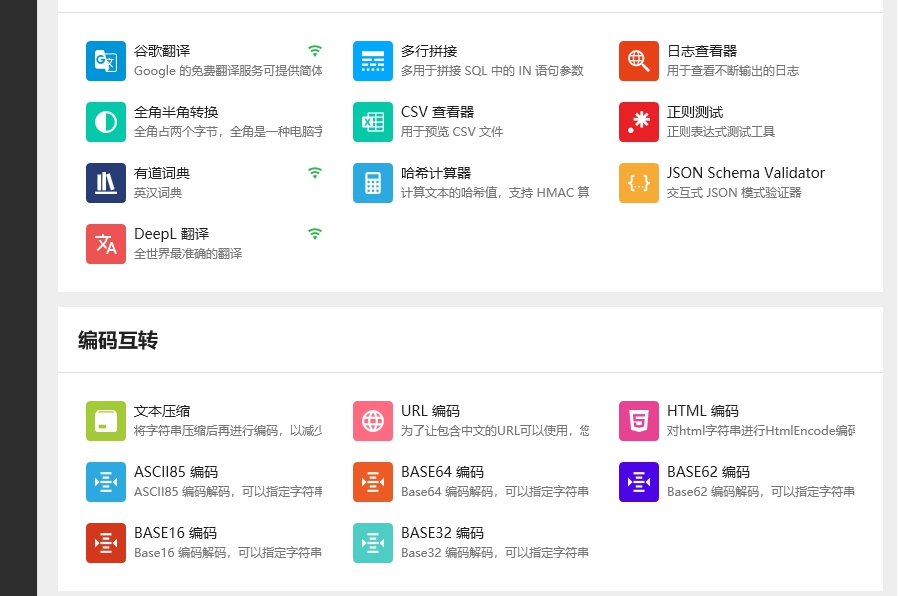Click the BASE16 编码 title text
The width and height of the screenshot is (898, 596).
(175, 532)
